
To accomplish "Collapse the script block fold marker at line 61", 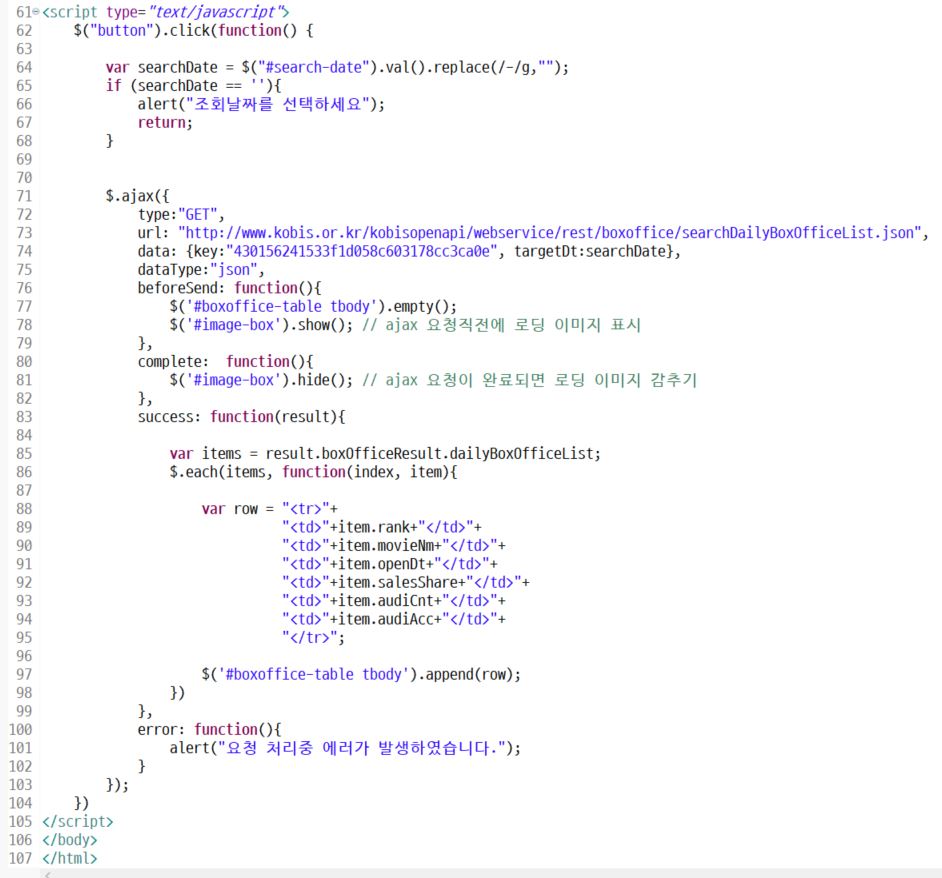I will (36, 11).
